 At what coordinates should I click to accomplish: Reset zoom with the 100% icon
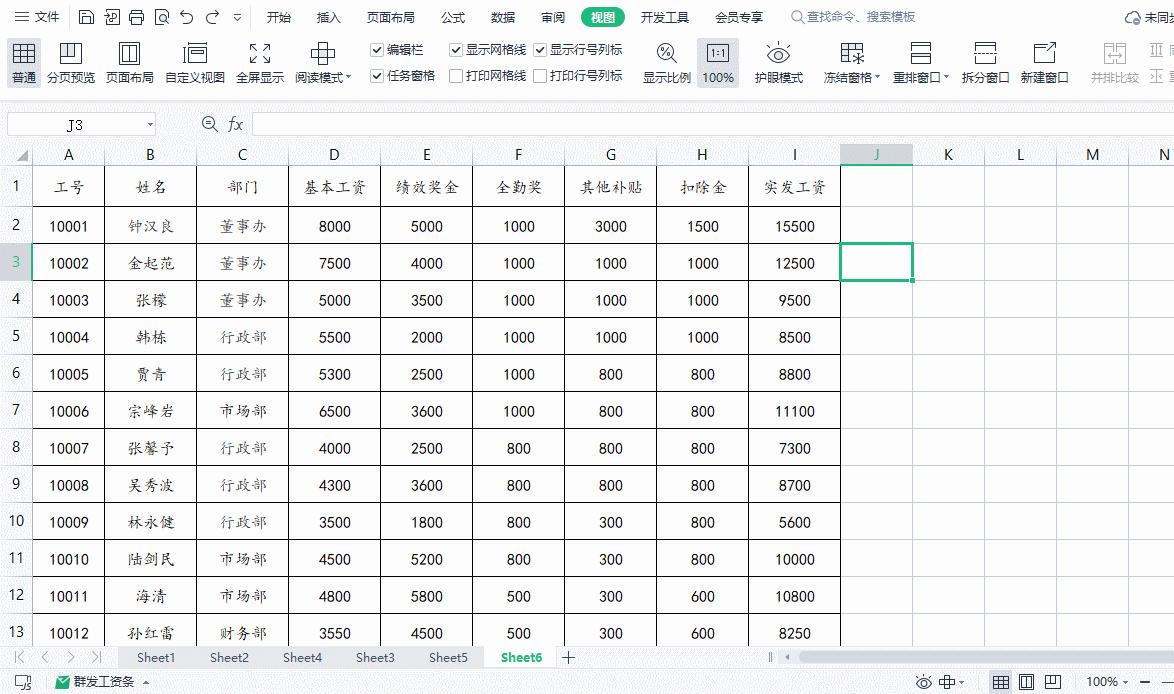(717, 62)
